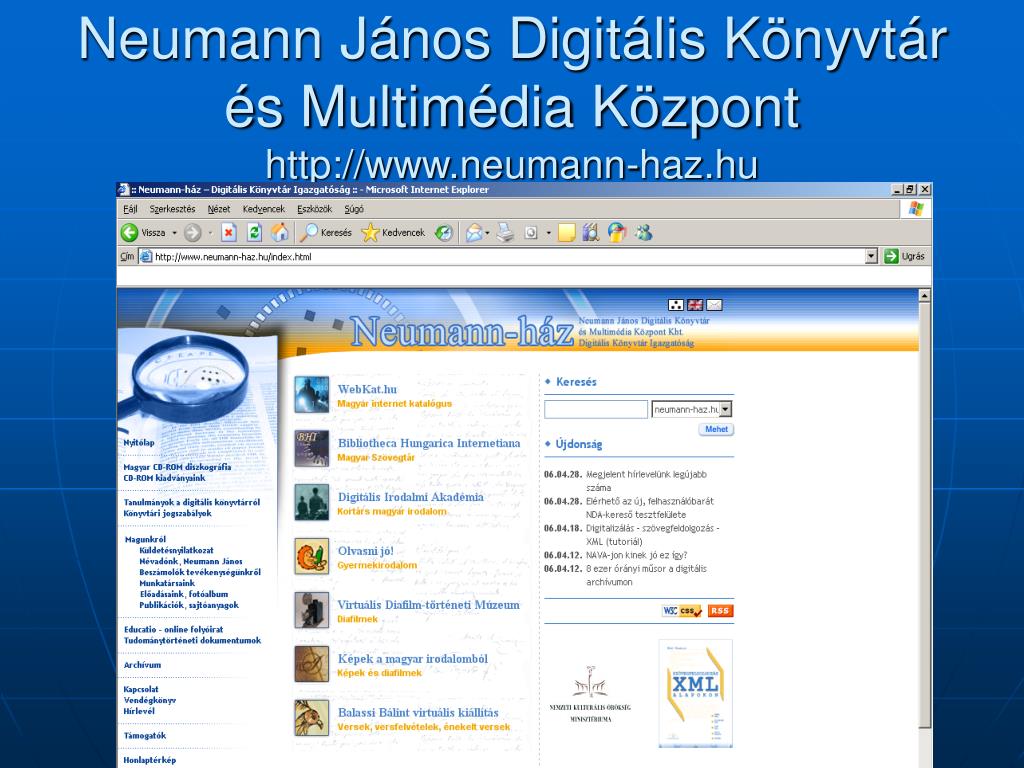Open the back button history dropdown
The height and width of the screenshot is (768, 1024).
pyautogui.click(x=174, y=232)
